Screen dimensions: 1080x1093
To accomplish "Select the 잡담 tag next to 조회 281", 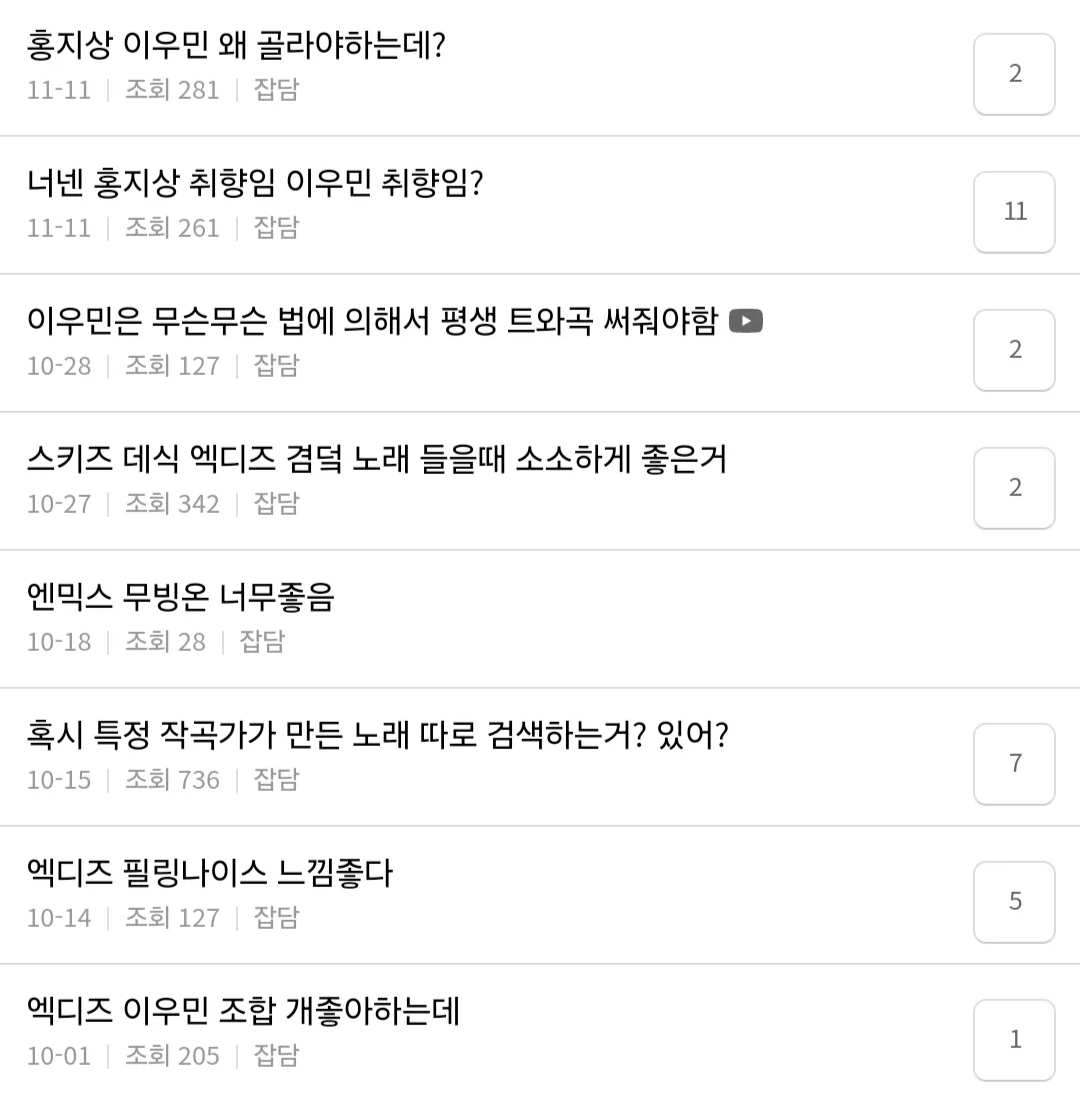I will coord(276,89).
